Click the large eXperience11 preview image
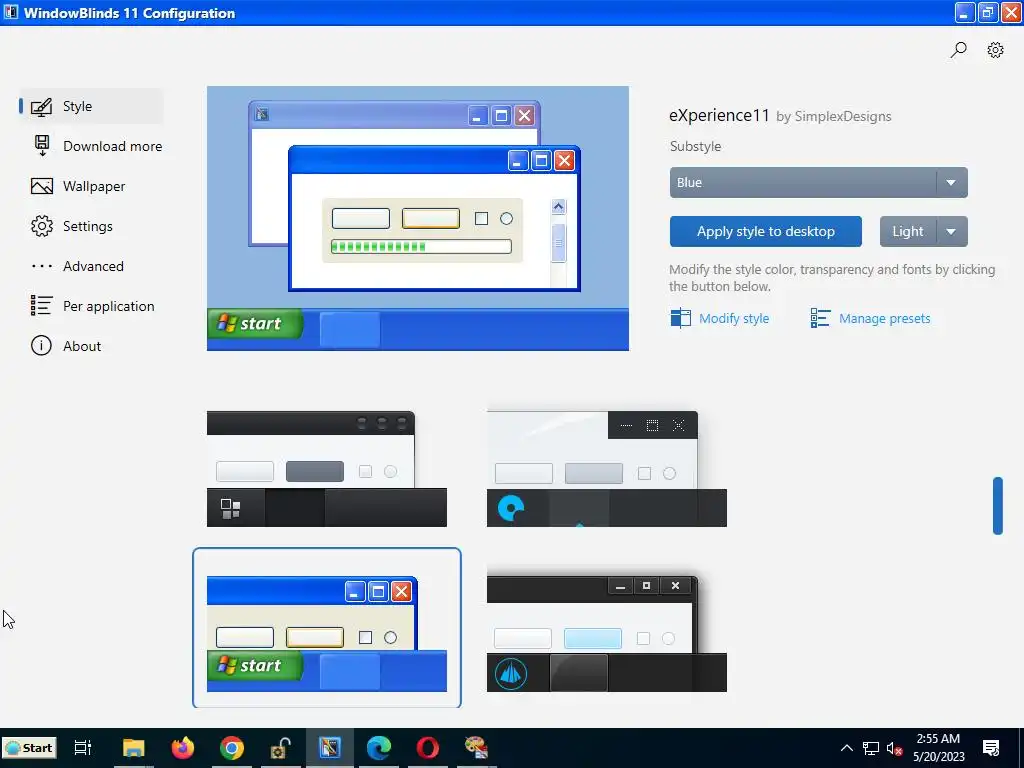The height and width of the screenshot is (768, 1024). pyautogui.click(x=418, y=218)
